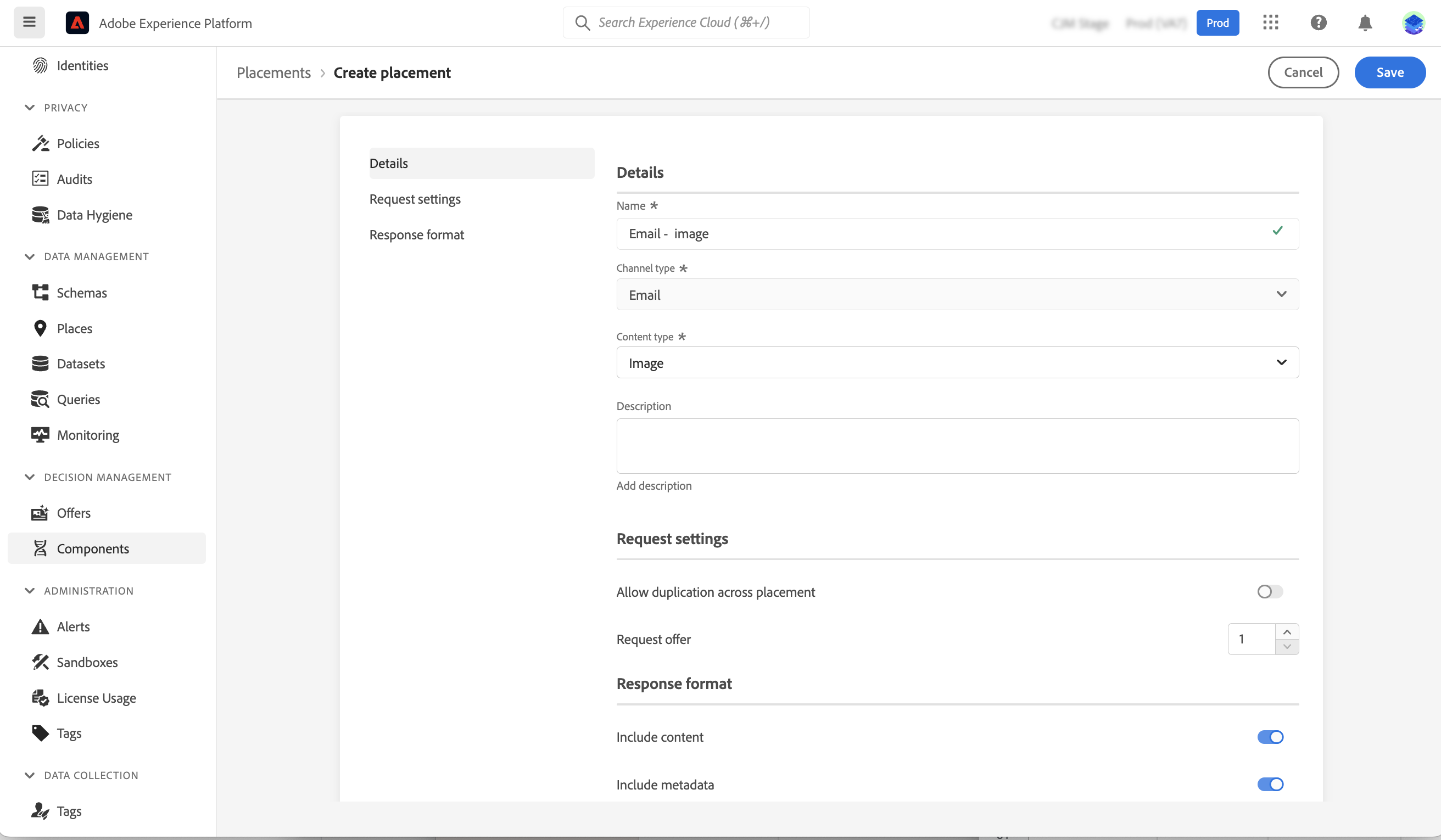Open Data Hygiene from sidebar

94,215
